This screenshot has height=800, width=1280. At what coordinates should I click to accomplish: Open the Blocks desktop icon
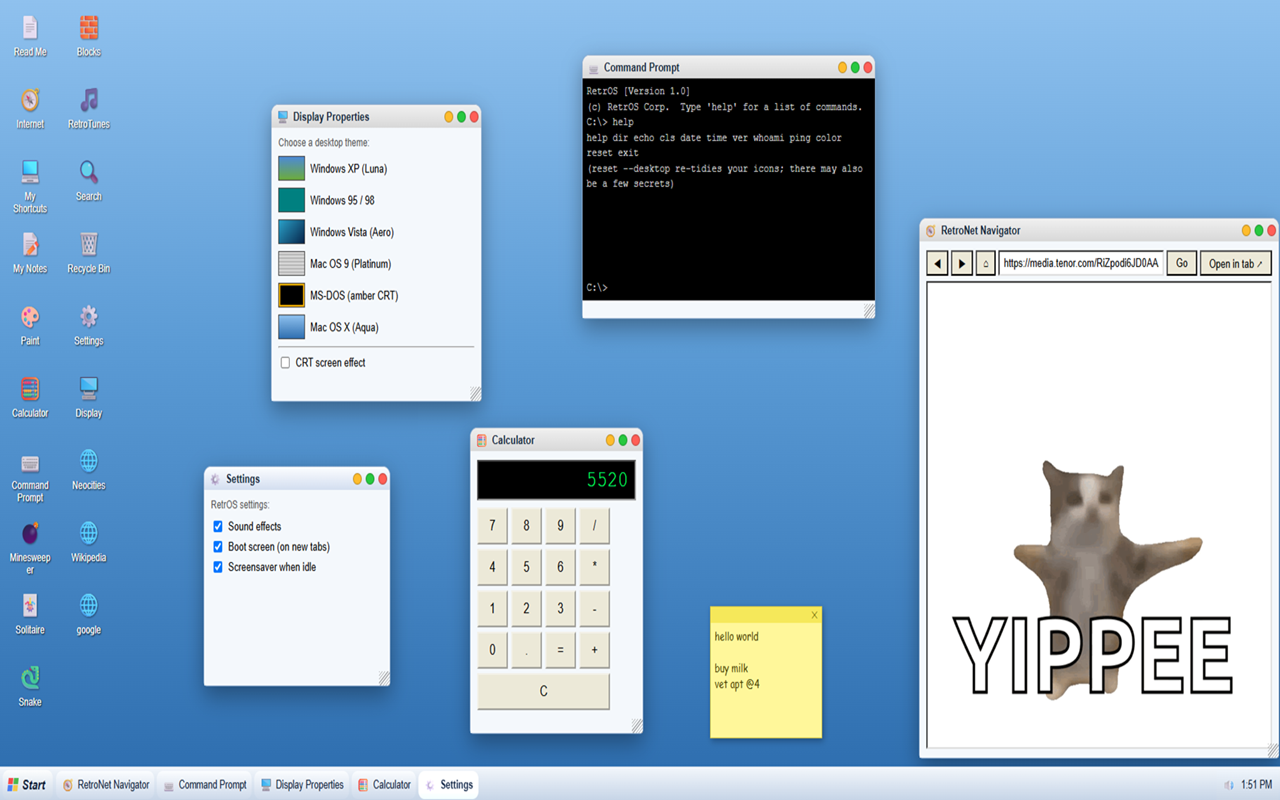click(x=89, y=36)
